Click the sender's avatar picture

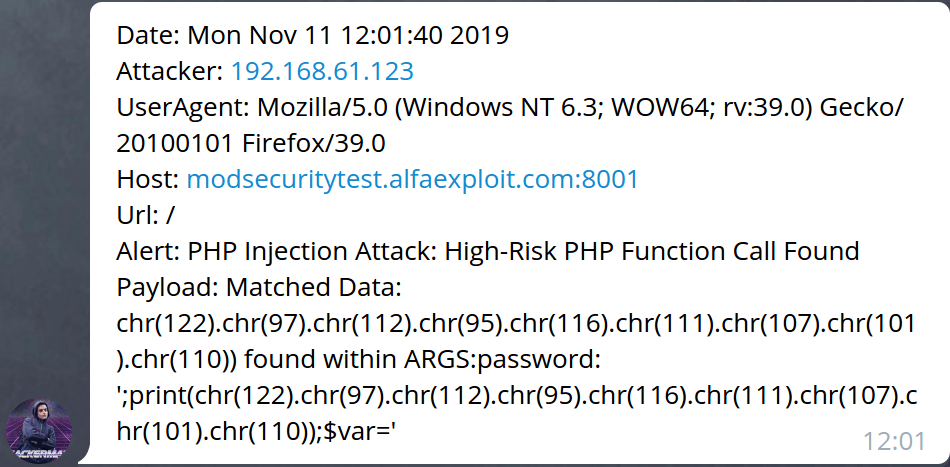tap(39, 431)
